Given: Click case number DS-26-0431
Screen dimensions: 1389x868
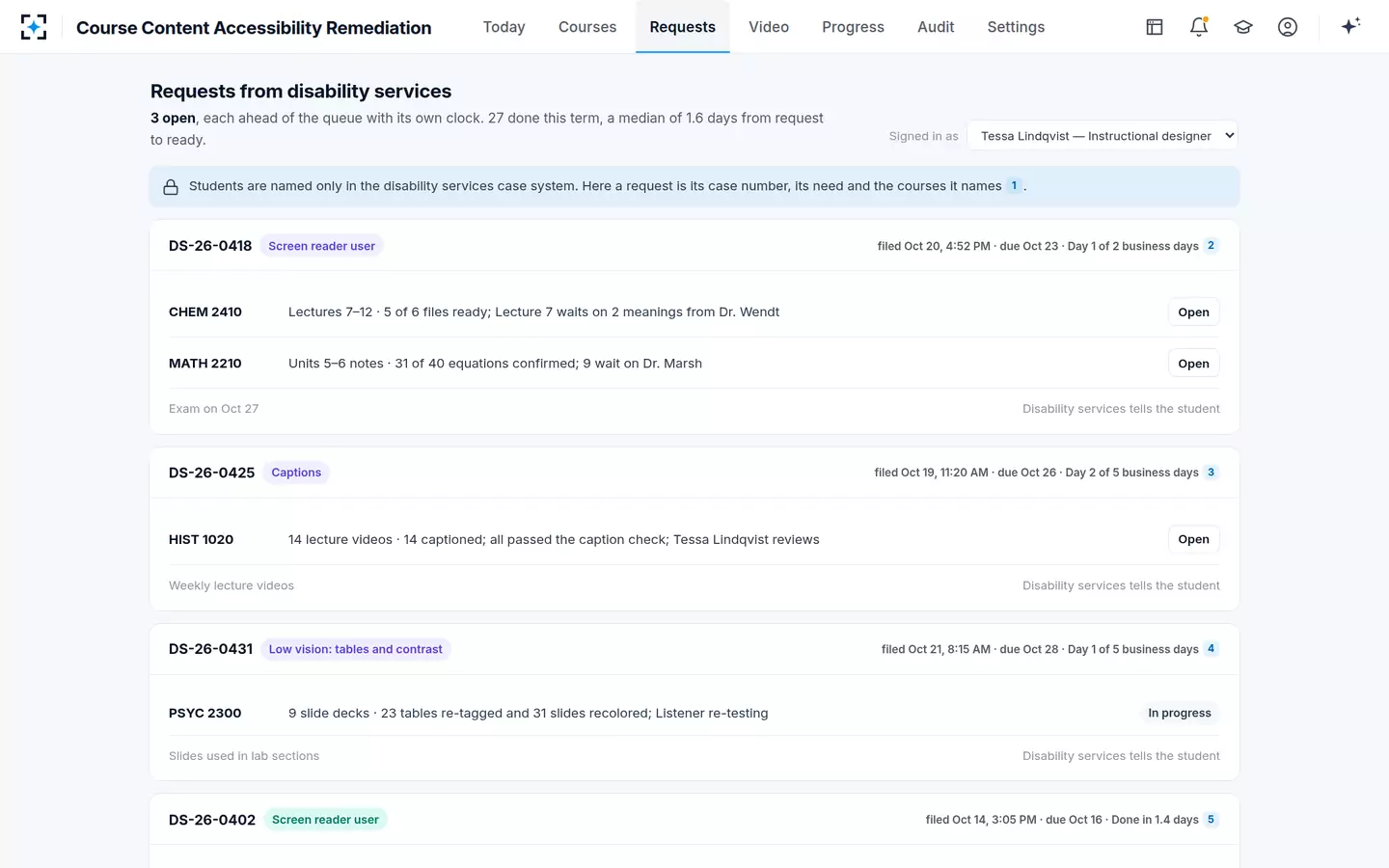Looking at the screenshot, I should pyautogui.click(x=210, y=649).
